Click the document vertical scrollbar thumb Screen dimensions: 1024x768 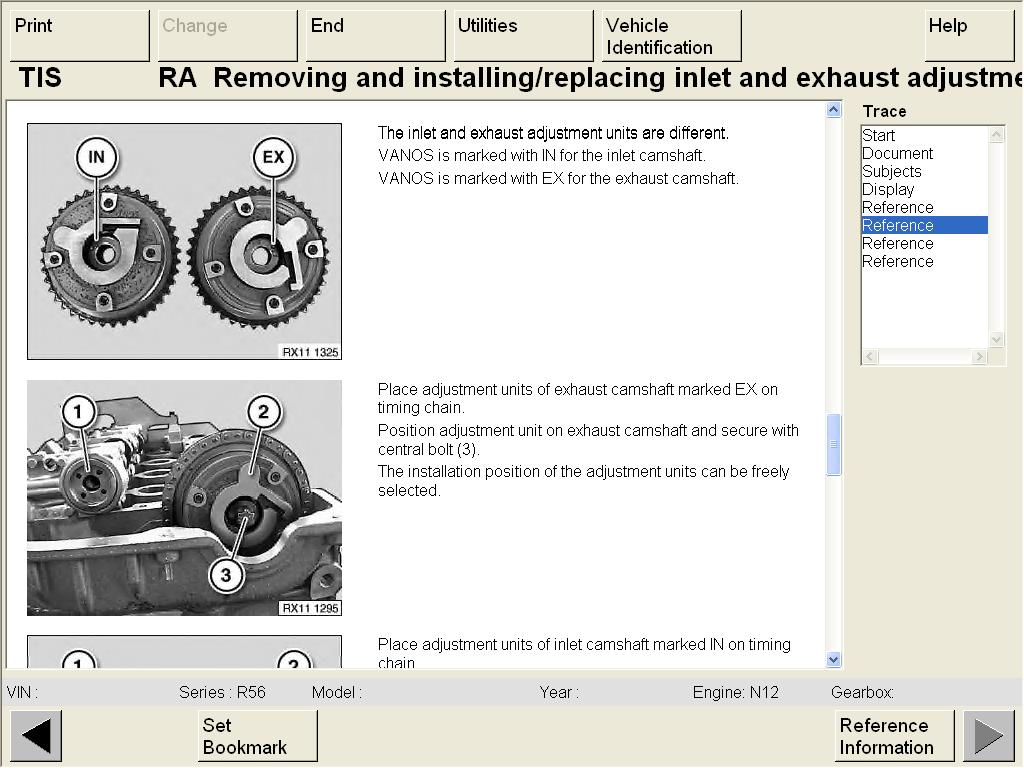coord(834,444)
